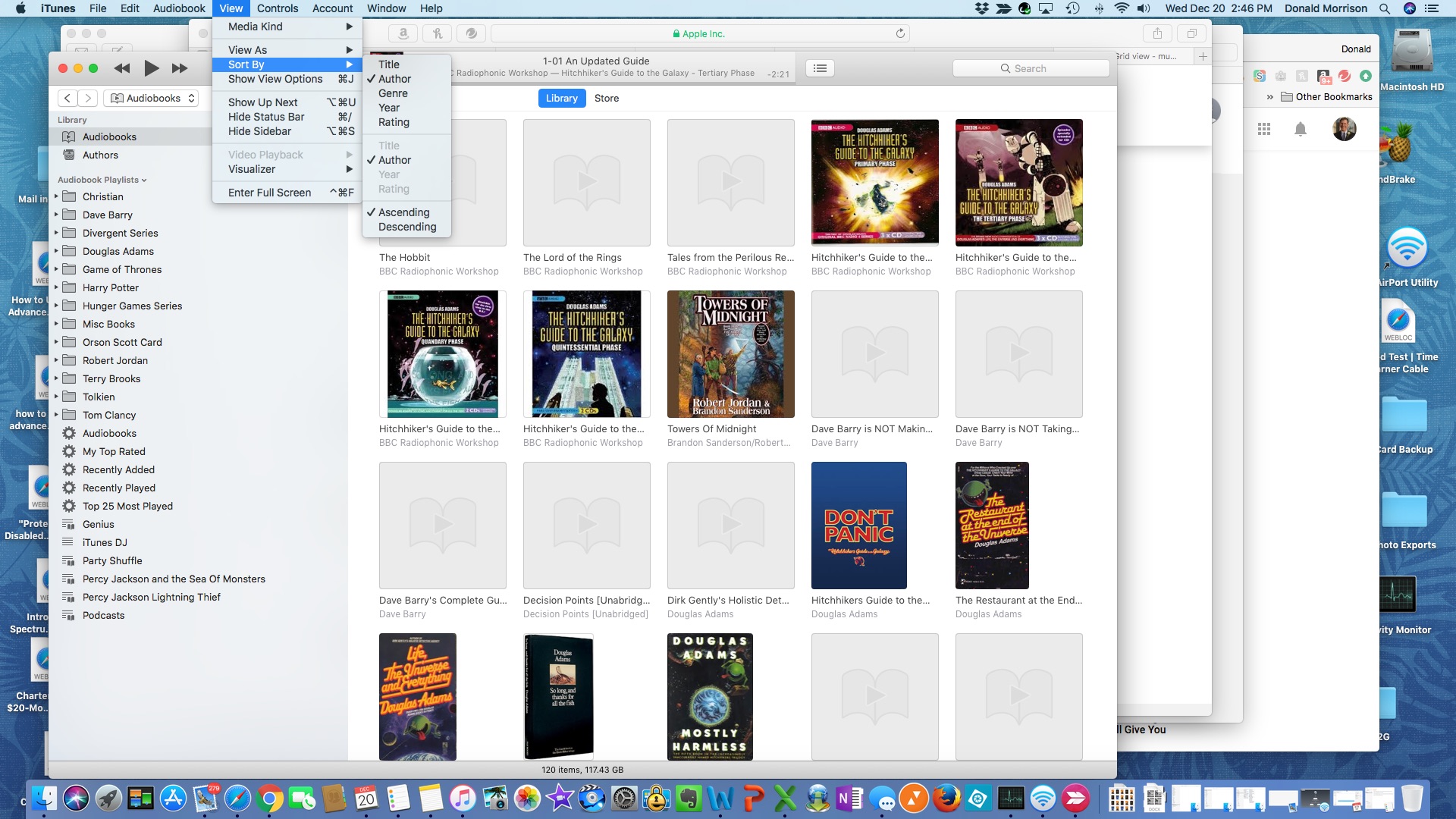Switch to the Store tab
This screenshot has width=1456, height=819.
coord(606,98)
